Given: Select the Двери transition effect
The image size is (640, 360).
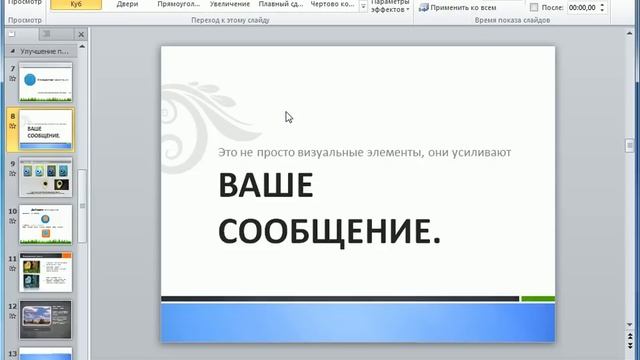Looking at the screenshot, I should pos(127,4).
